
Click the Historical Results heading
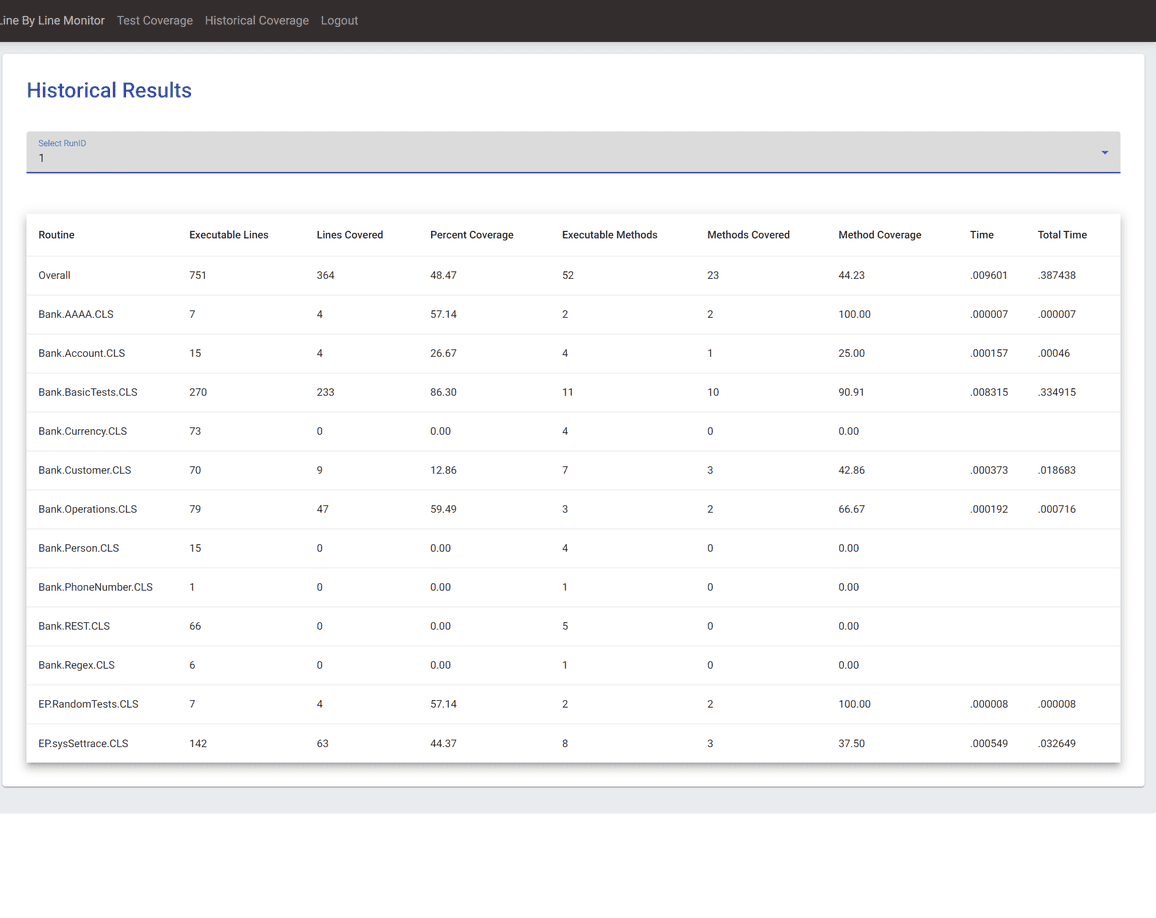(109, 90)
